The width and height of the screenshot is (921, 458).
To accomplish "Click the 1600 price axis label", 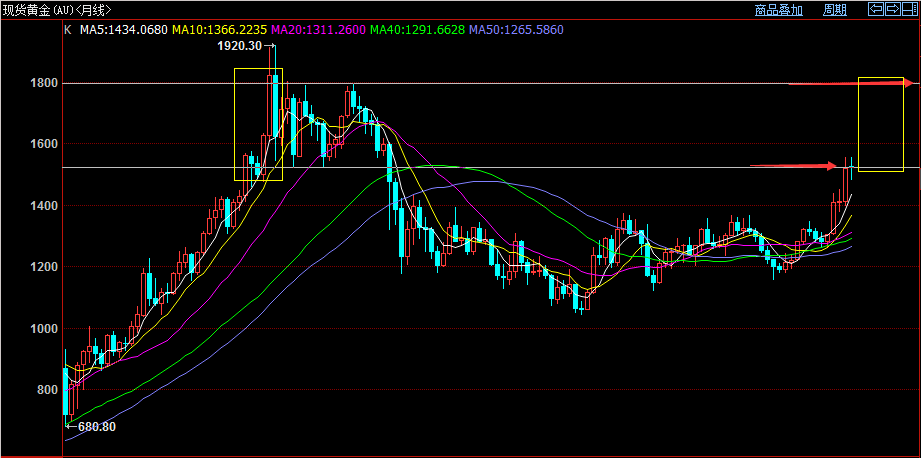I will (46, 144).
